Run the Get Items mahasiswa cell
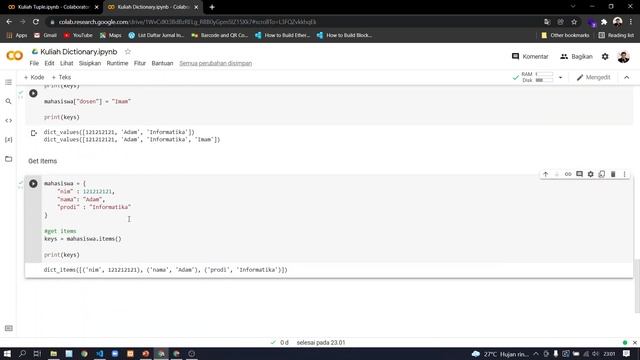Screen dimensions: 640x360 point(33,184)
